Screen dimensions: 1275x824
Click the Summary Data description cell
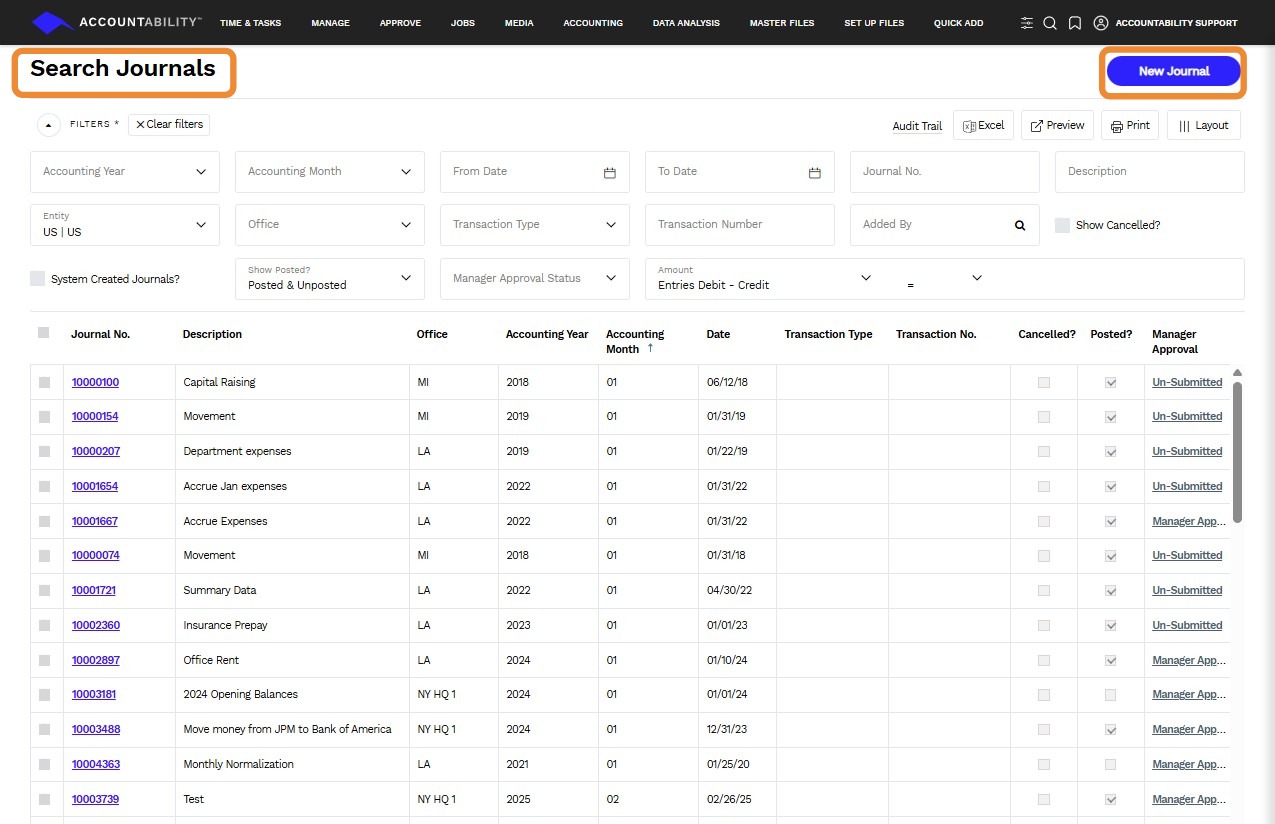pyautogui.click(x=292, y=590)
